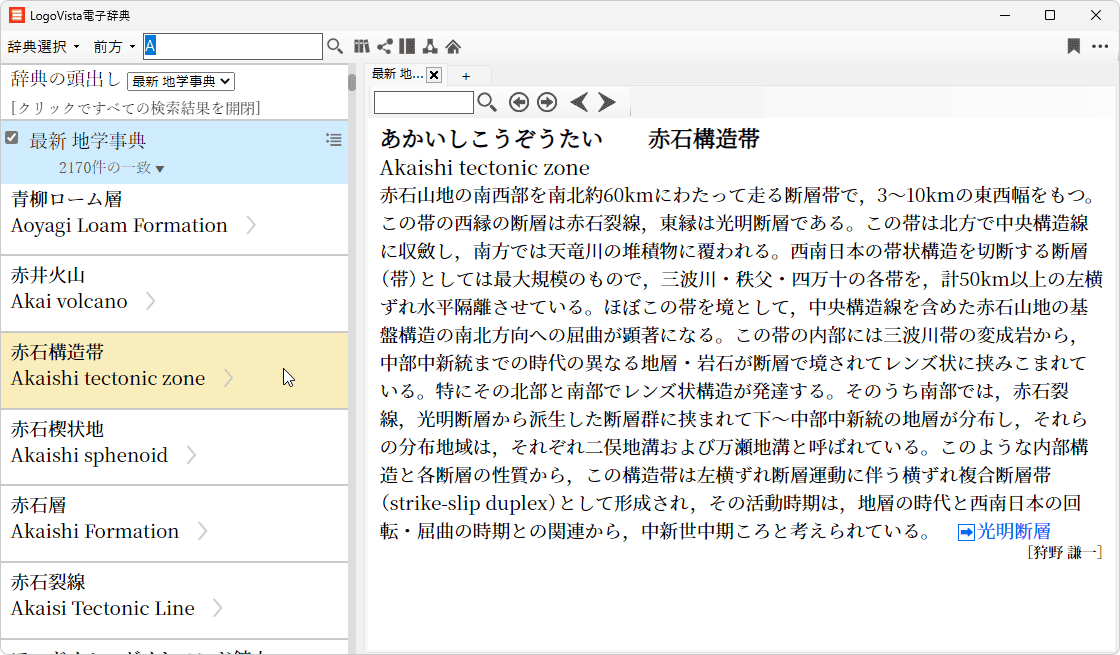Open bookmarks with the bookmark icon
1120x655 pixels.
(x=1073, y=46)
